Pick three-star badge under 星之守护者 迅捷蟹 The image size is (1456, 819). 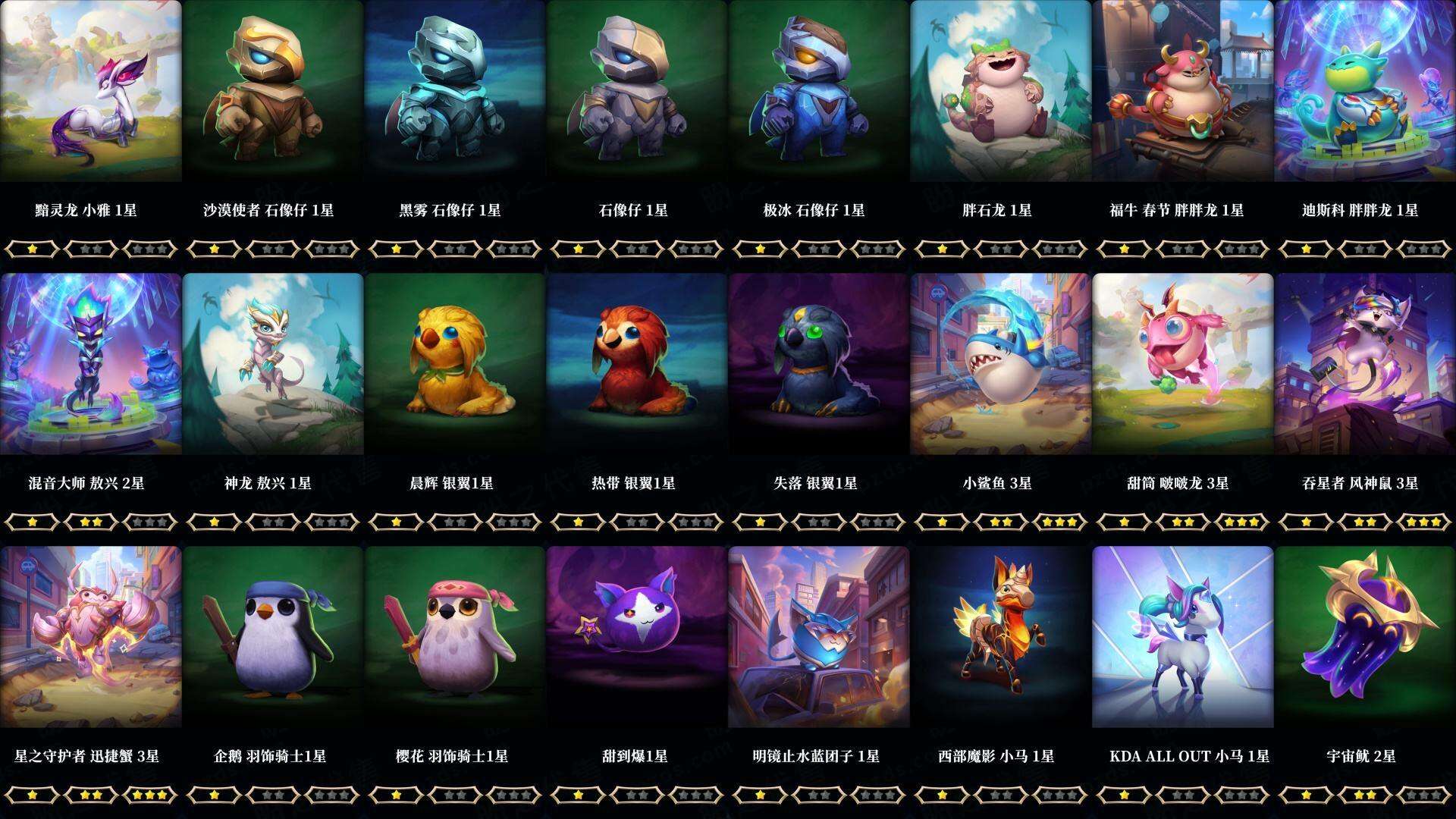(150, 795)
